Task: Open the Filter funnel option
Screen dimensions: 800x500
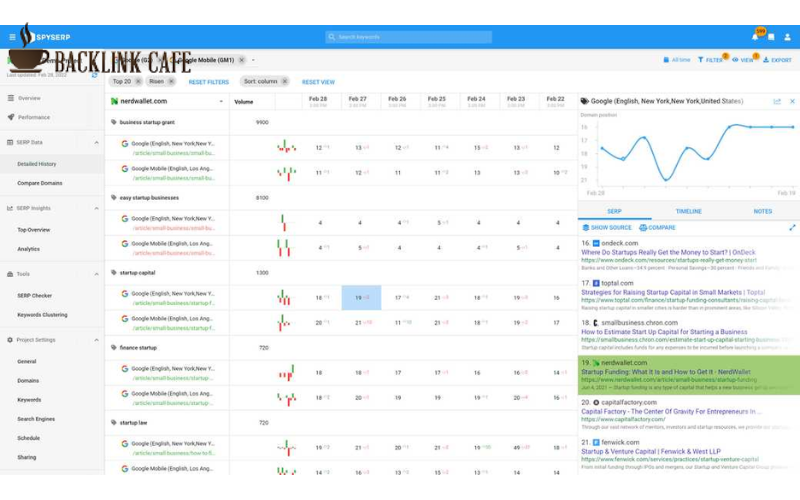Action: coord(711,60)
